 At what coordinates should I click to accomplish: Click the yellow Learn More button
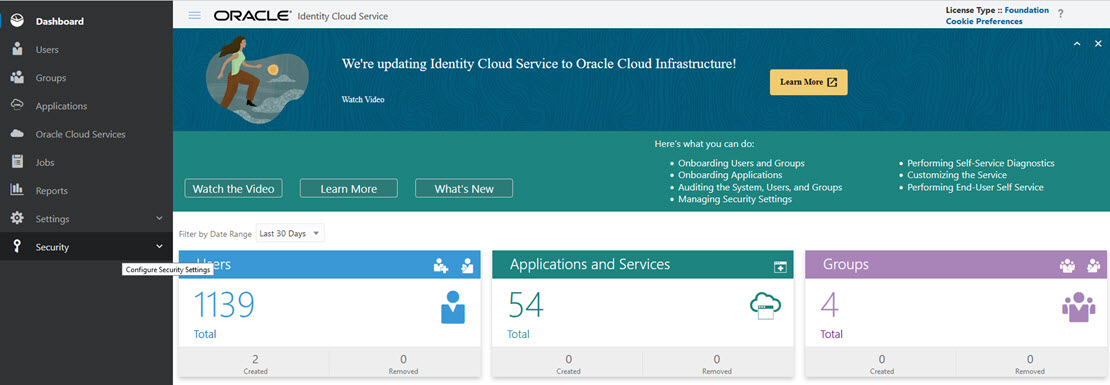click(x=808, y=82)
